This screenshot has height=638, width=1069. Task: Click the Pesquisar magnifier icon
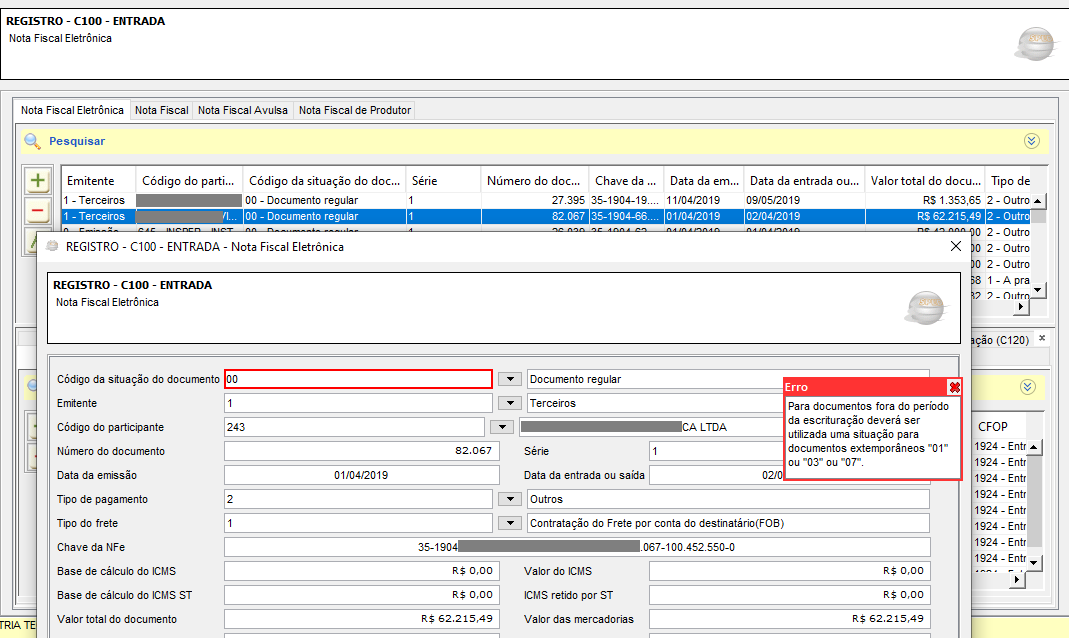click(x=33, y=142)
